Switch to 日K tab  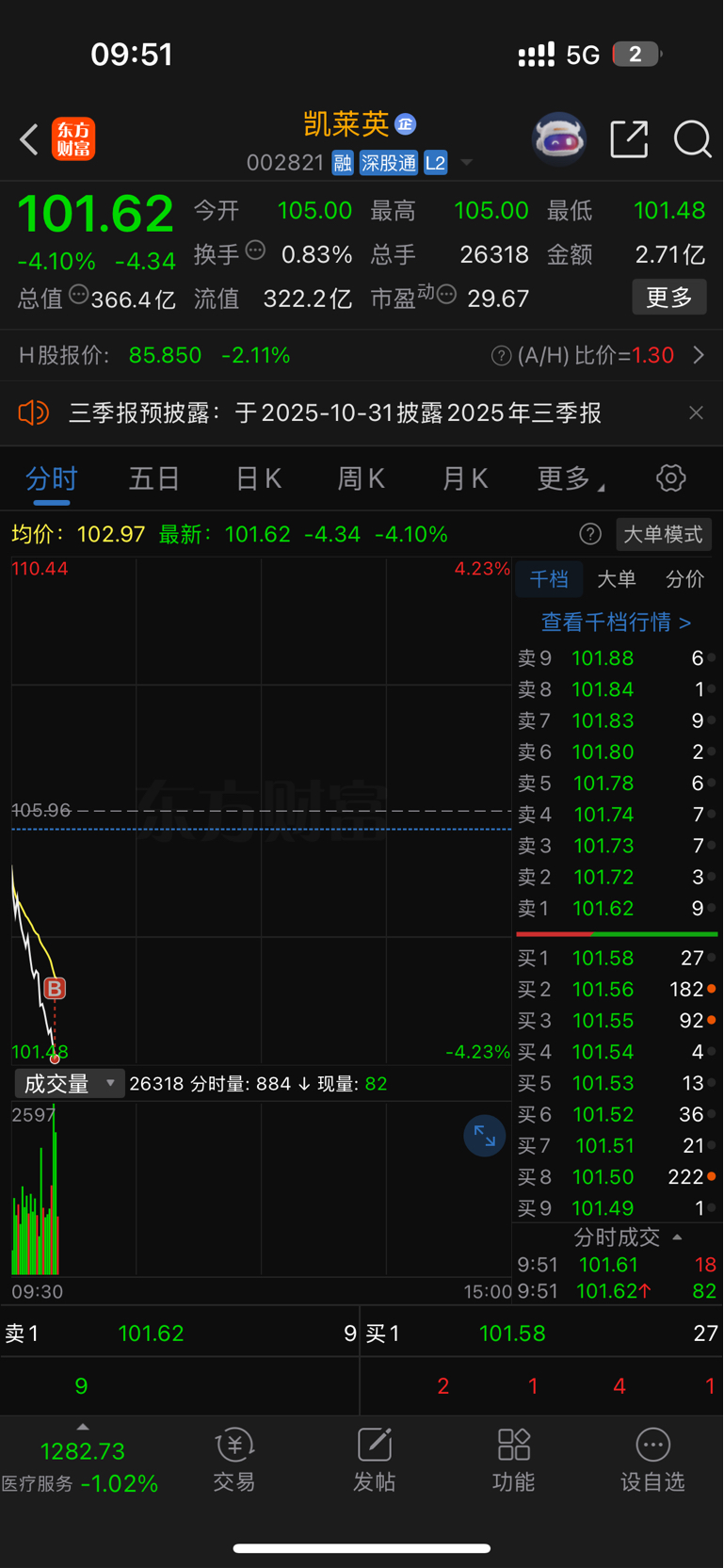click(x=259, y=479)
